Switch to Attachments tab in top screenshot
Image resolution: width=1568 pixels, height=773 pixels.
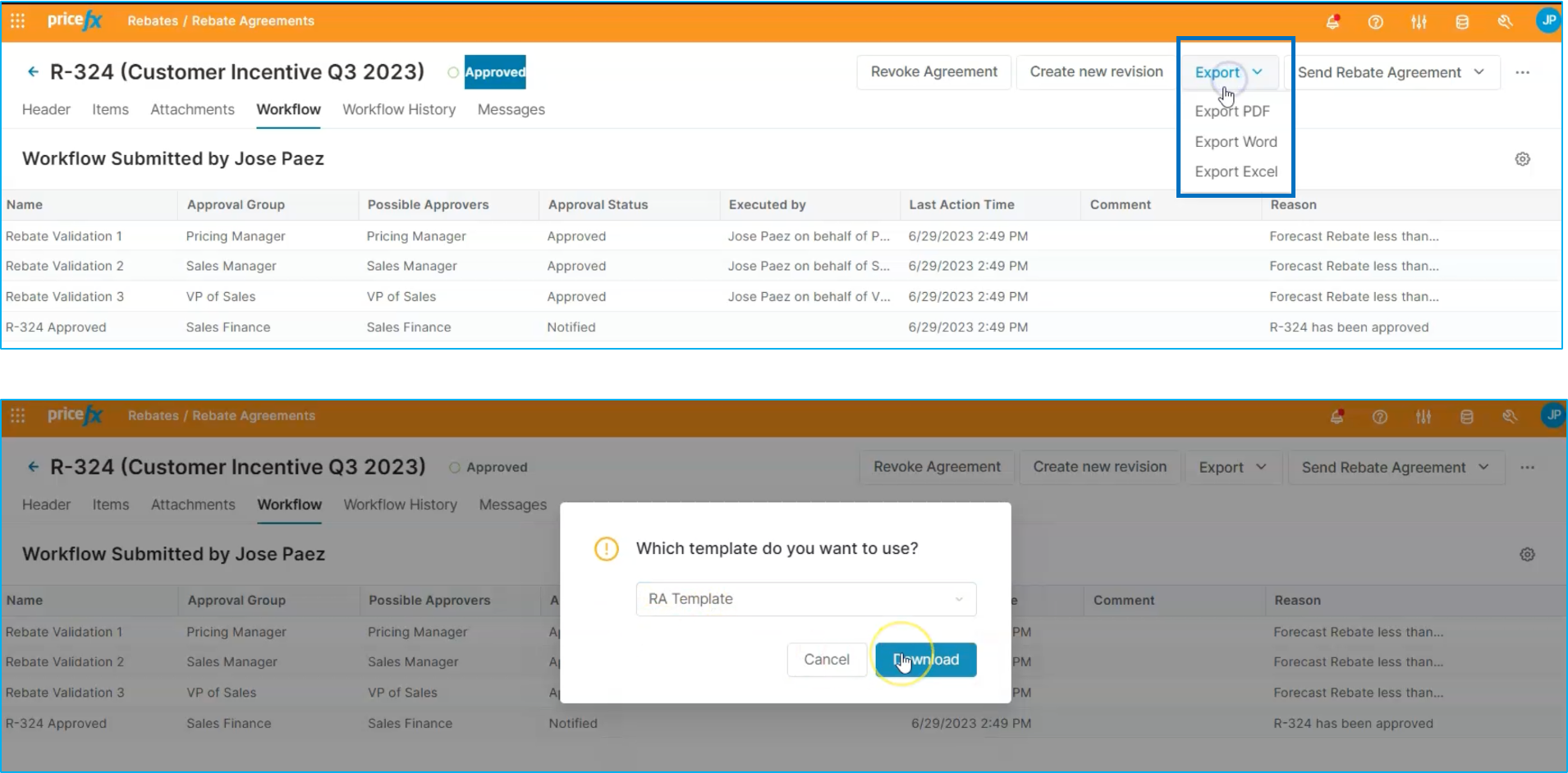click(192, 109)
